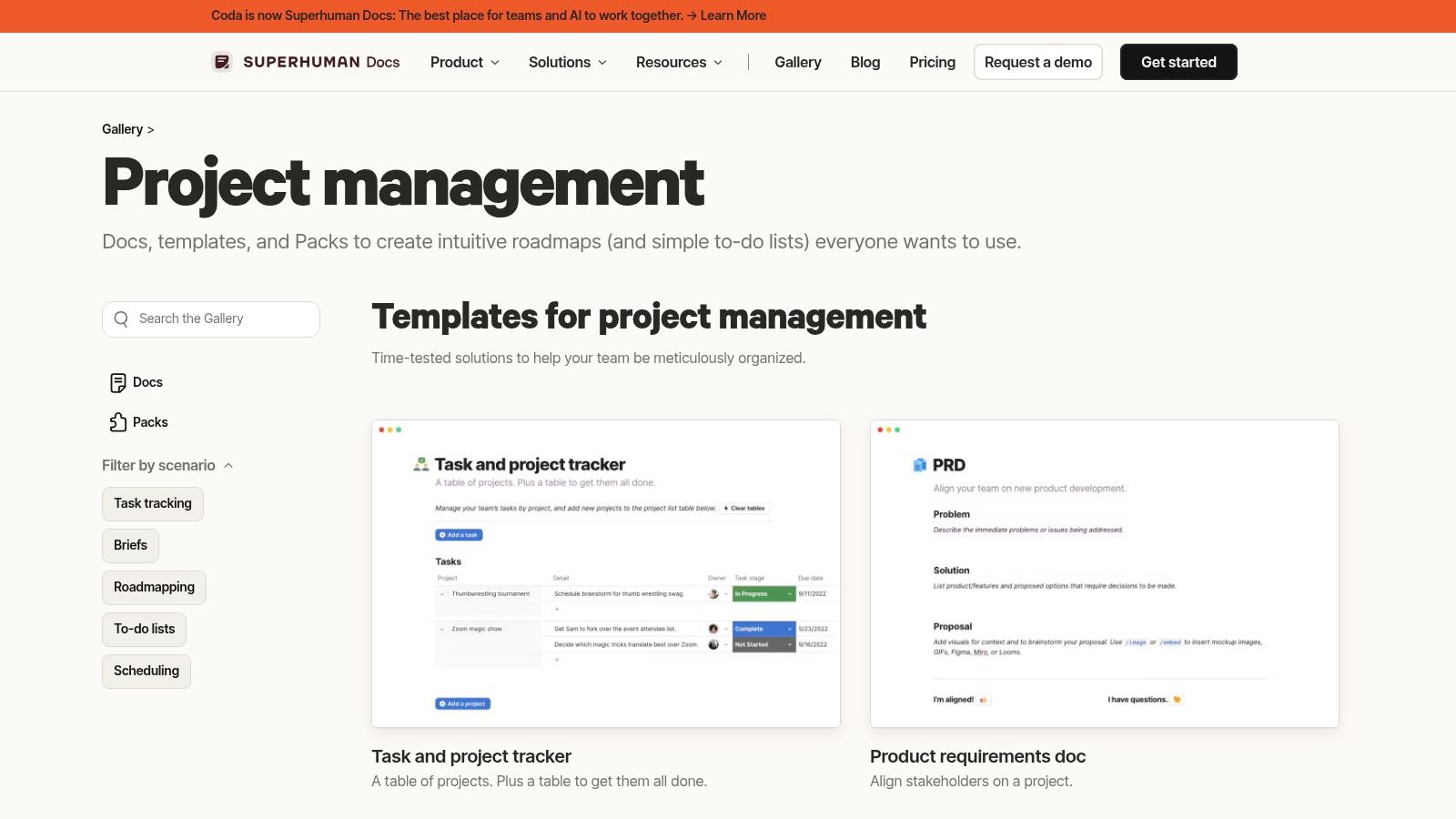Click the magnifier icon in Gallery search

(121, 319)
